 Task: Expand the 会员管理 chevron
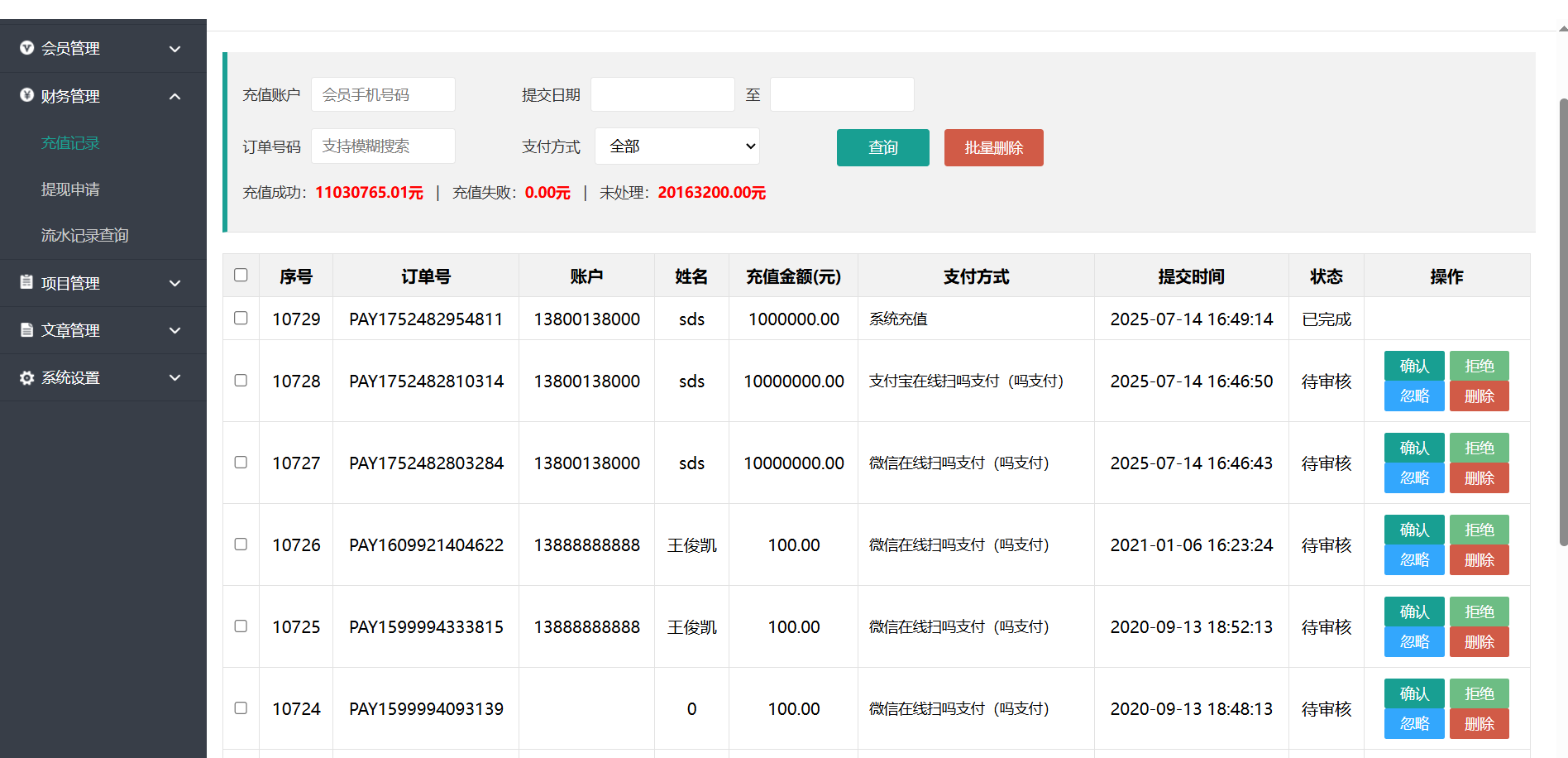[175, 49]
